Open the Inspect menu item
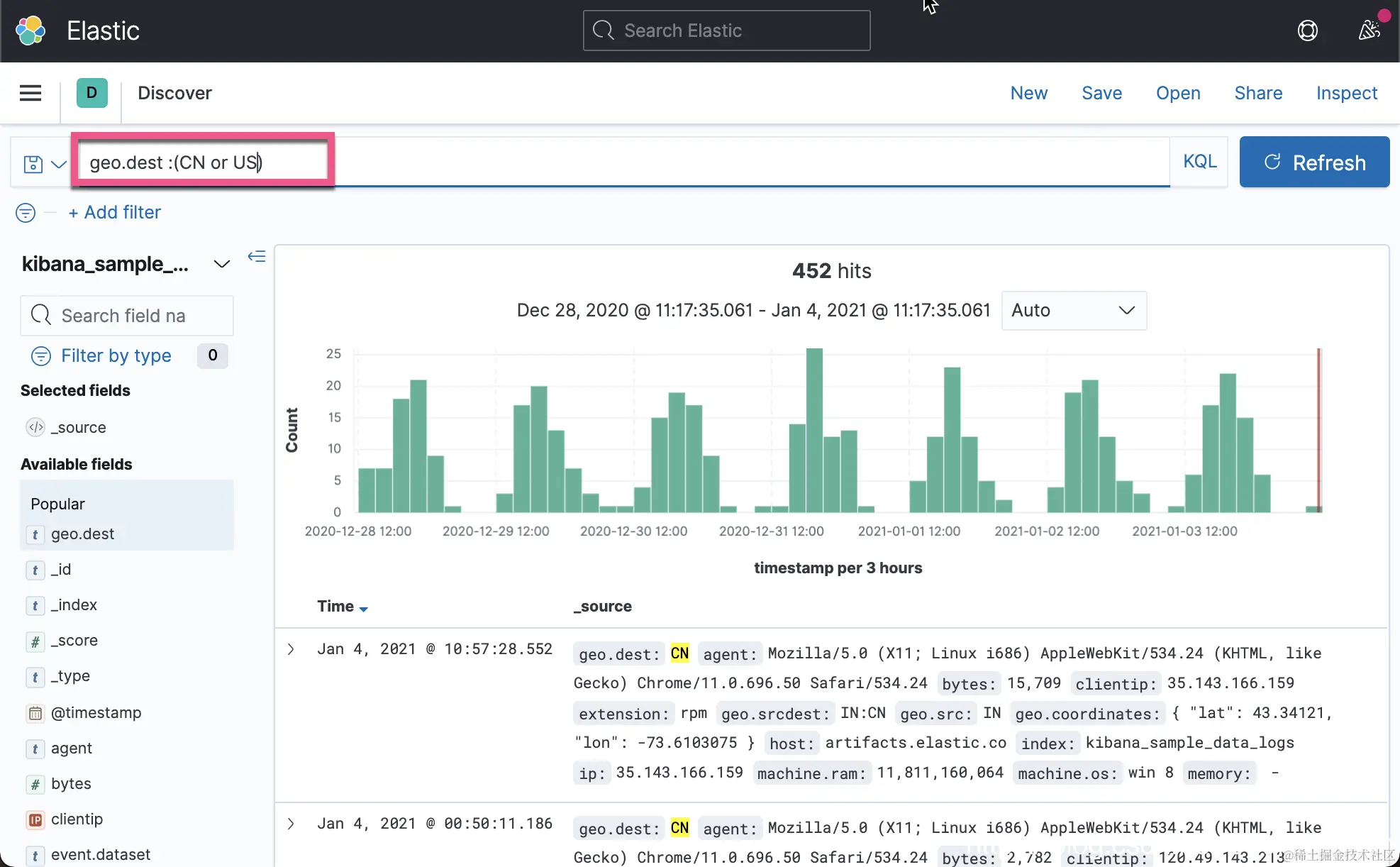1400x867 pixels. pyautogui.click(x=1346, y=93)
